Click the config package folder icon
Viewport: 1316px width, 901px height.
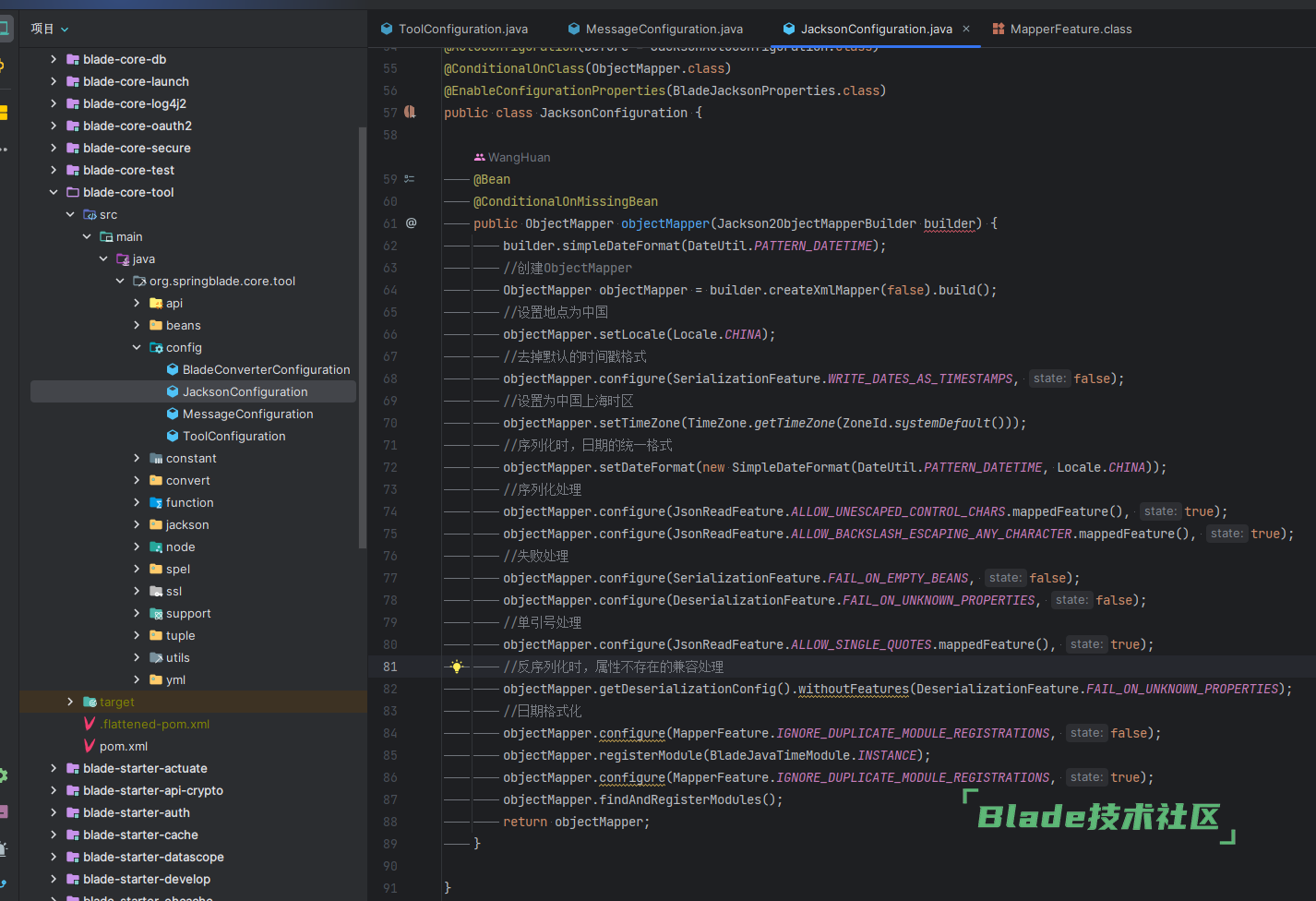pos(156,347)
